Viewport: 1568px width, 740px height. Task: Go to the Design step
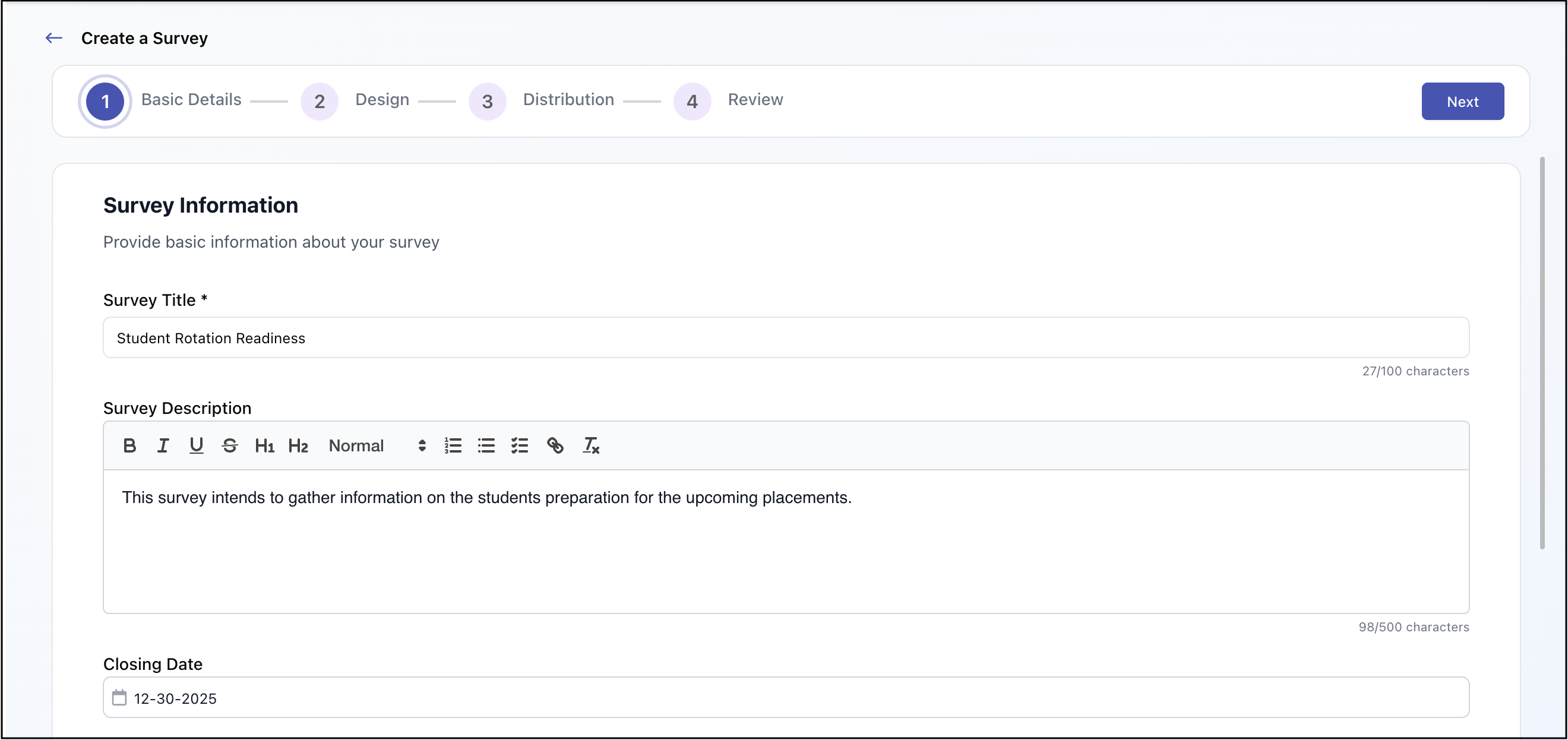click(x=320, y=101)
